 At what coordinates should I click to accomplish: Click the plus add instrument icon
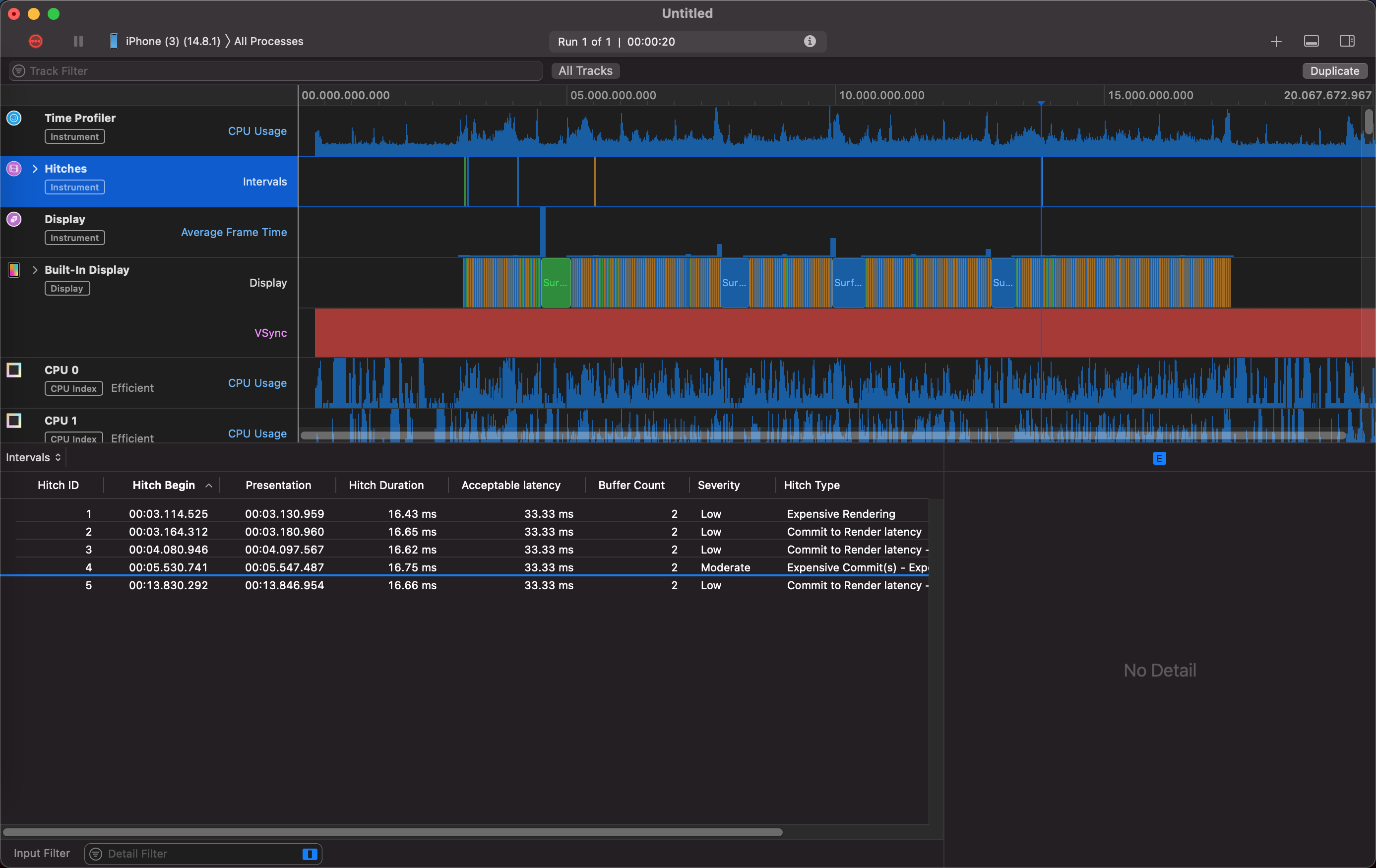[x=1275, y=42]
